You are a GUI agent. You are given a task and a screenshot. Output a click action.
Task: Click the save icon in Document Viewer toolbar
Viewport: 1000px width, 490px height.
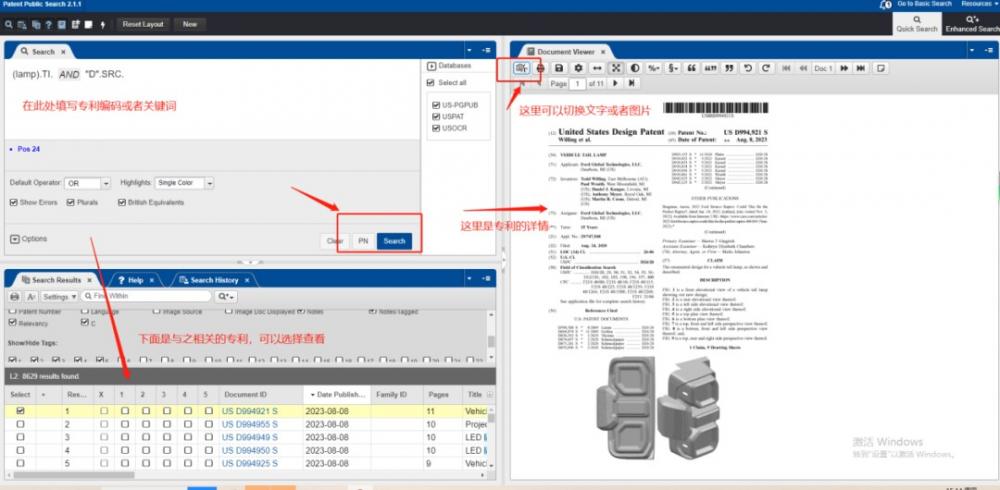tap(559, 68)
